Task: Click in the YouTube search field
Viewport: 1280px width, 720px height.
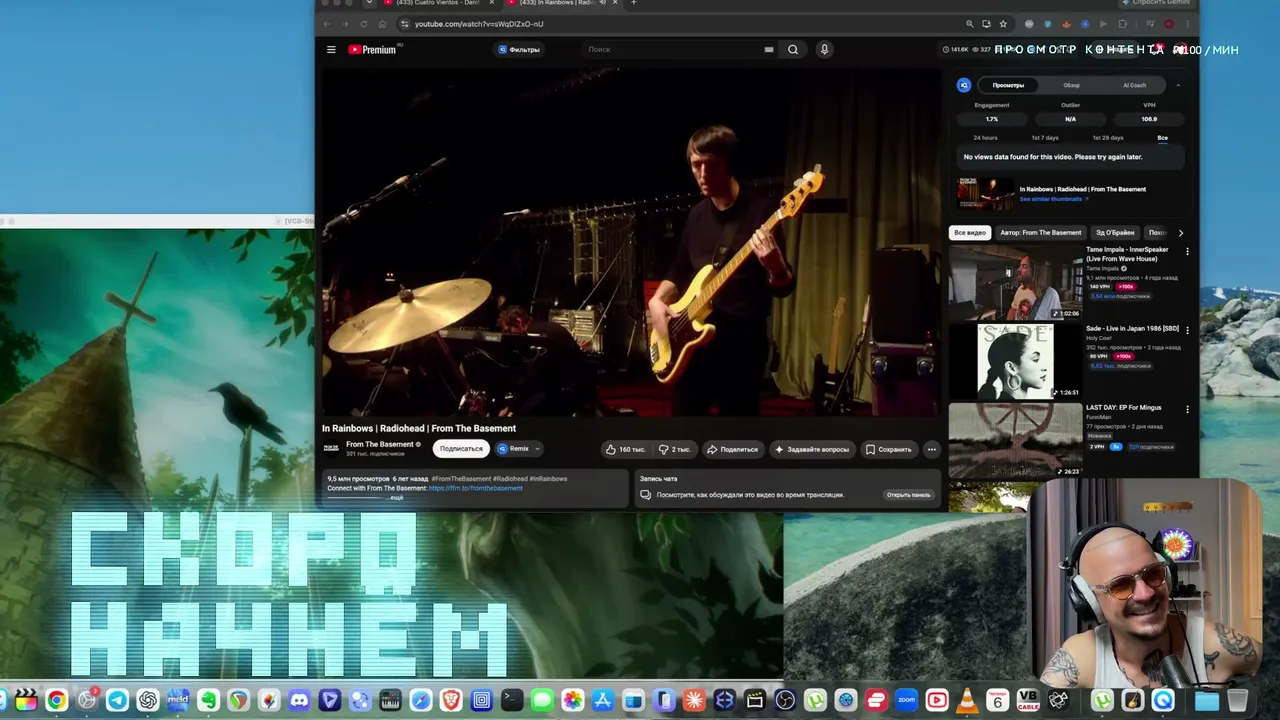Action: (x=675, y=49)
